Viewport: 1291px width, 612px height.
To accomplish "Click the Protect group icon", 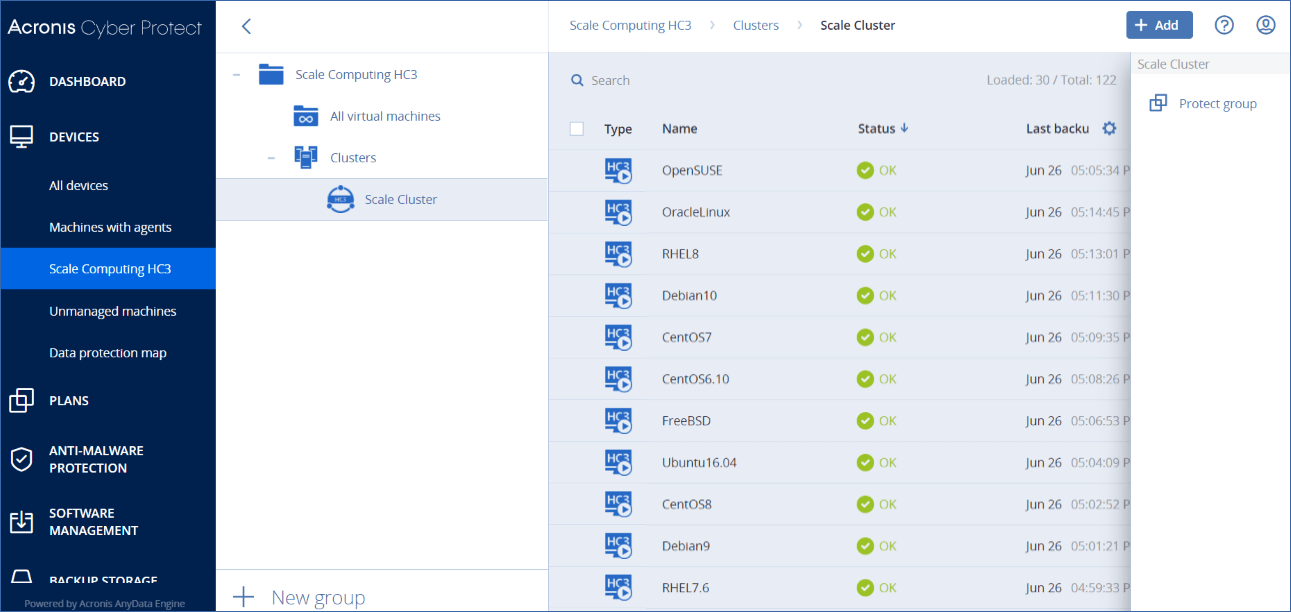I will coord(1158,103).
